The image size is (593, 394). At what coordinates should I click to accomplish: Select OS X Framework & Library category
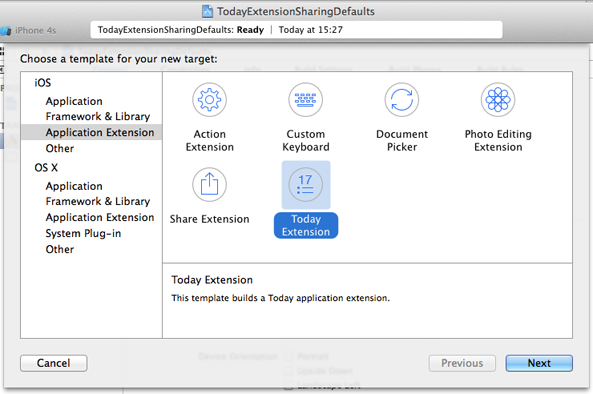tap(98, 201)
